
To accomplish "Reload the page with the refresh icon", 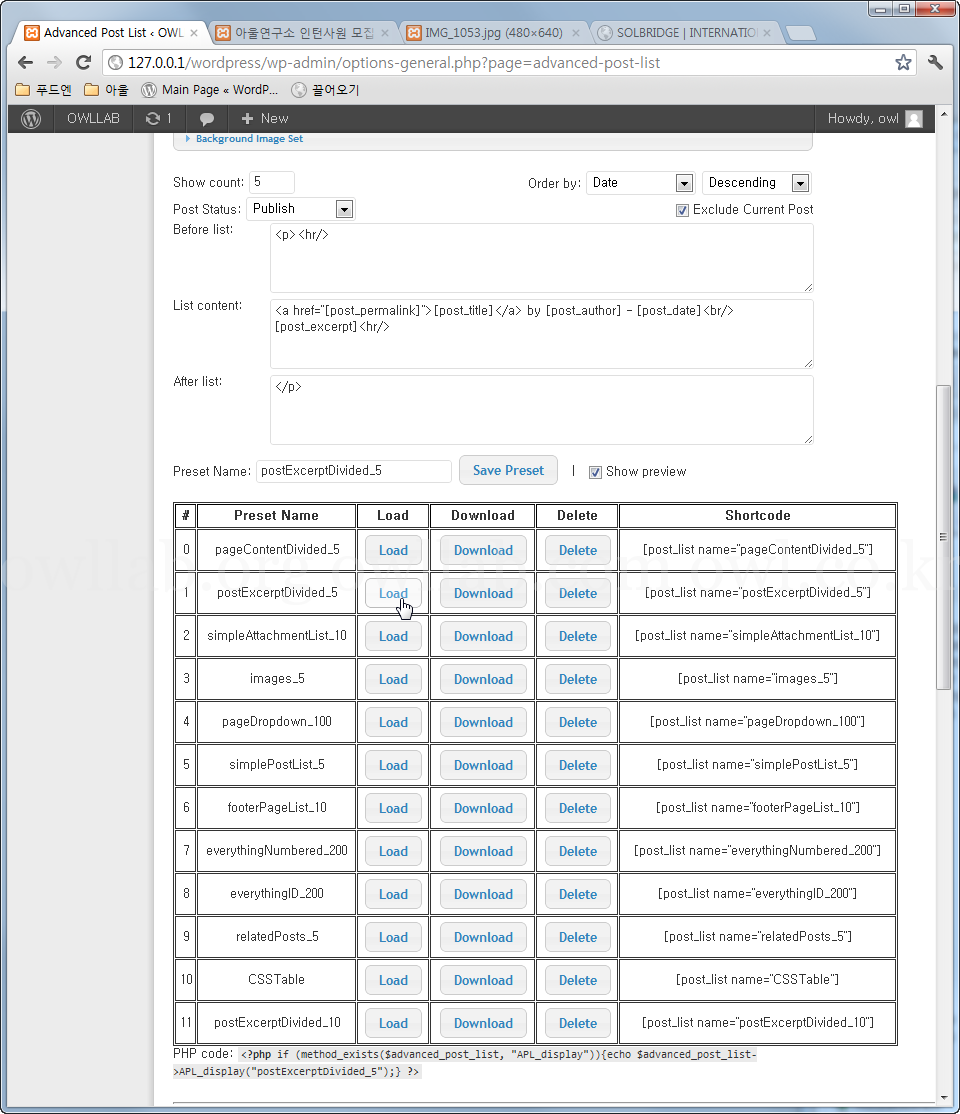I will pos(83,63).
